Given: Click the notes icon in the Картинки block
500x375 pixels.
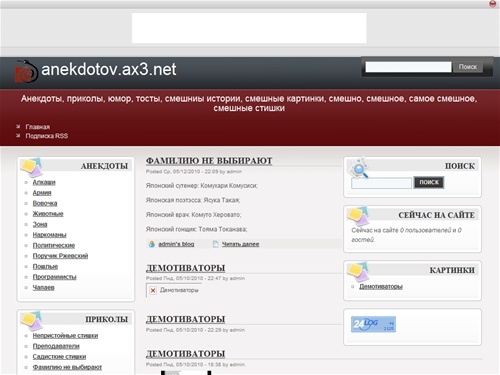Looking at the screenshot, I should (358, 271).
